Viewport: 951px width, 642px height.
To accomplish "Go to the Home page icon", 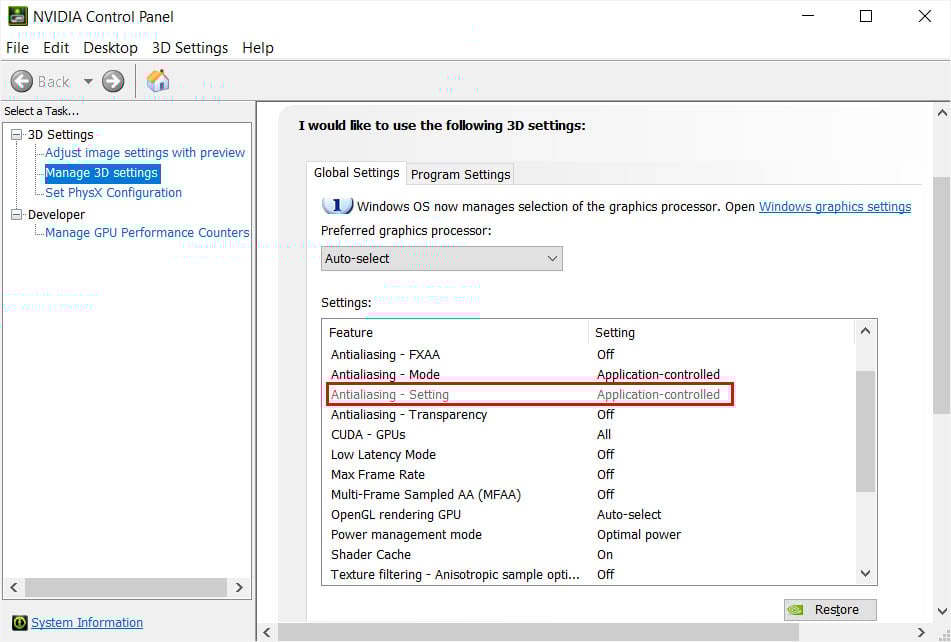I will [158, 81].
